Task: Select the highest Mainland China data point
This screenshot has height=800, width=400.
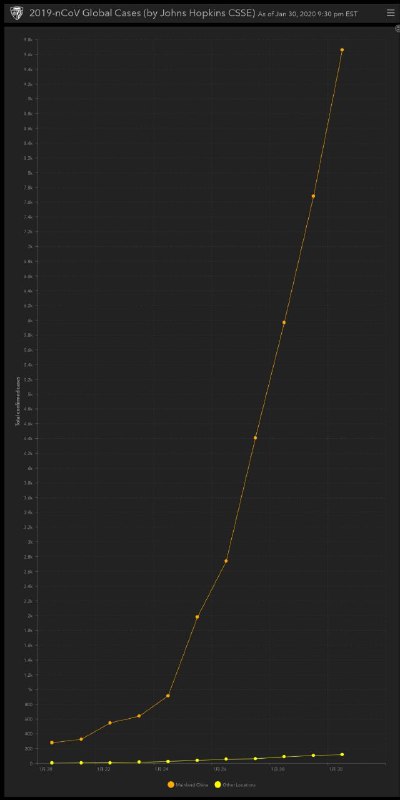Action: click(x=342, y=50)
